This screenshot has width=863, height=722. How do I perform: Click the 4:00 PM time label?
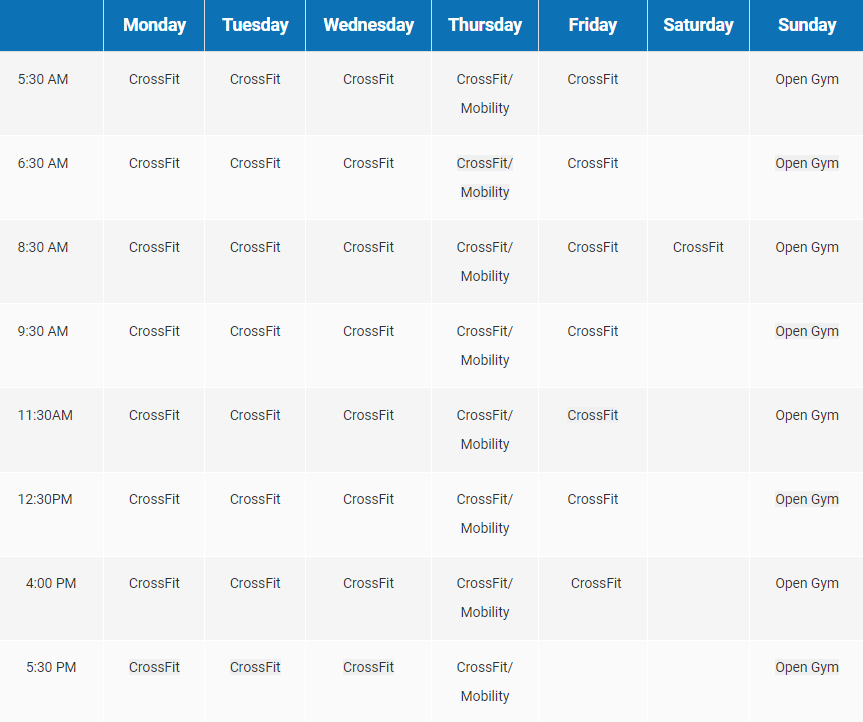coord(51,583)
